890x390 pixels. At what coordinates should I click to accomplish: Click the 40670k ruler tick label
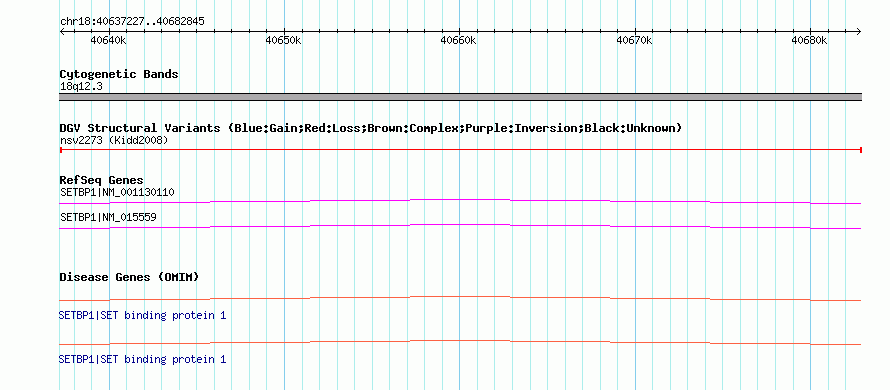[x=635, y=41]
